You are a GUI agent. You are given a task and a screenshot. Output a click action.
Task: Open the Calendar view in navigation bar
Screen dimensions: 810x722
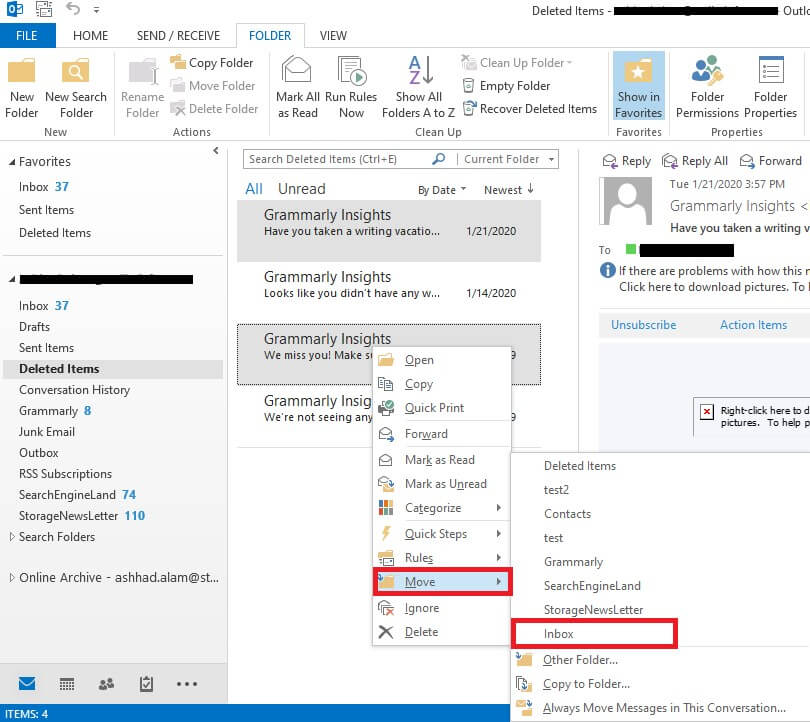[67, 685]
